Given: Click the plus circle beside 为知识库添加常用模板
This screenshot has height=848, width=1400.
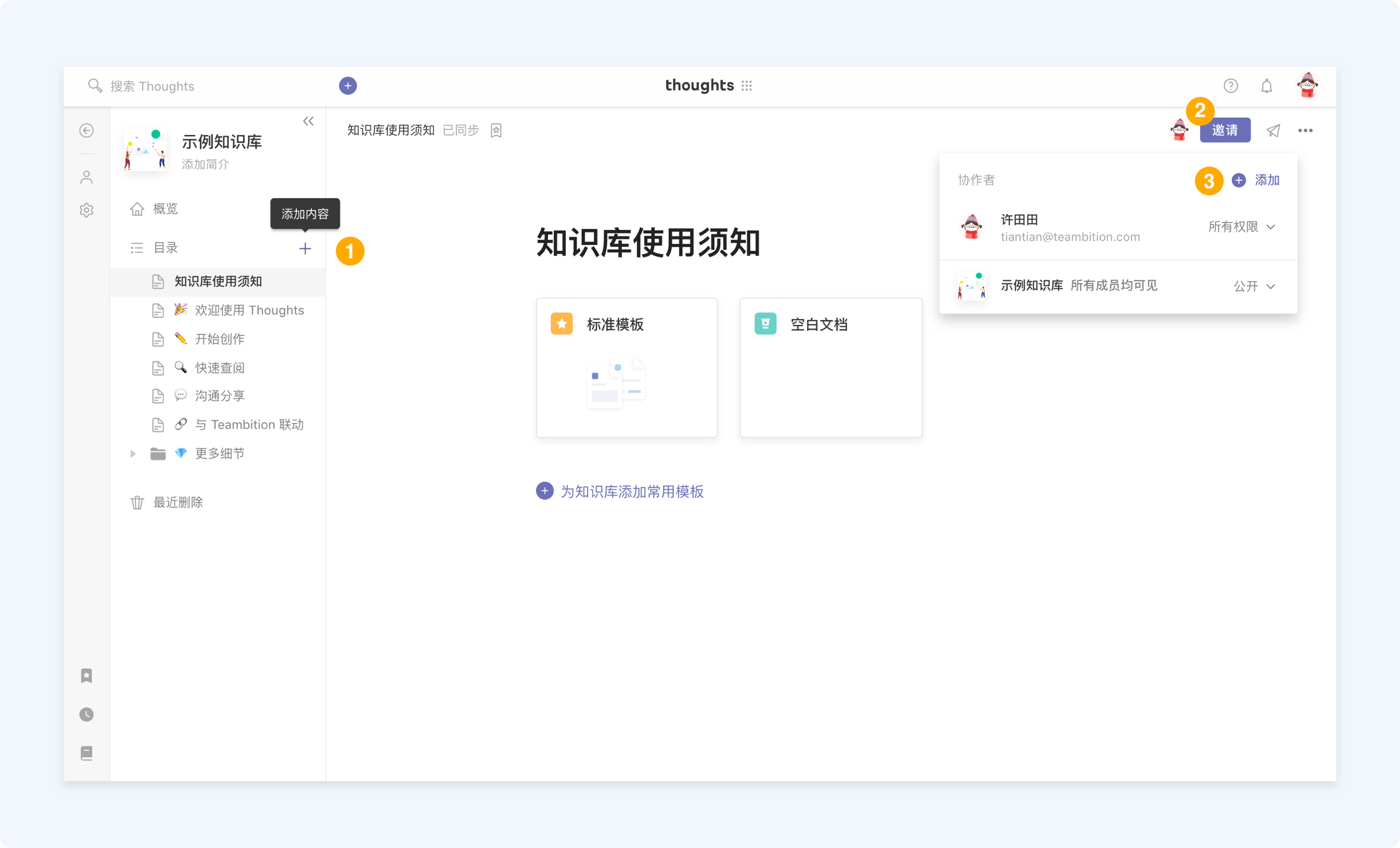Looking at the screenshot, I should [544, 491].
